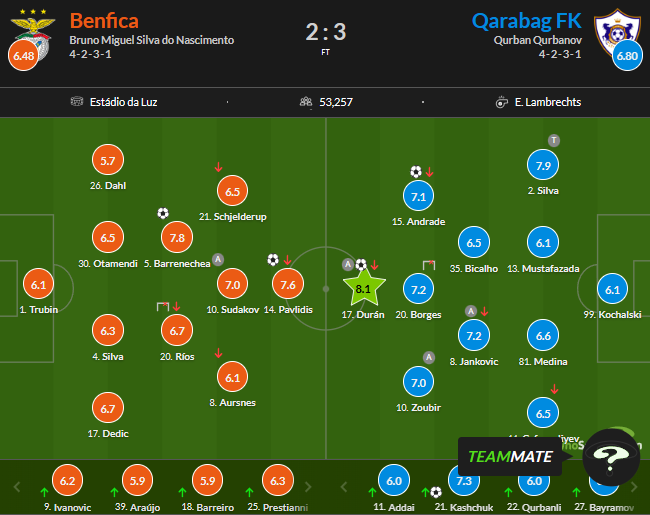The width and height of the screenshot is (650, 515).
Task: Click the red substitution arrow above Schjelderup
Action: tap(219, 167)
